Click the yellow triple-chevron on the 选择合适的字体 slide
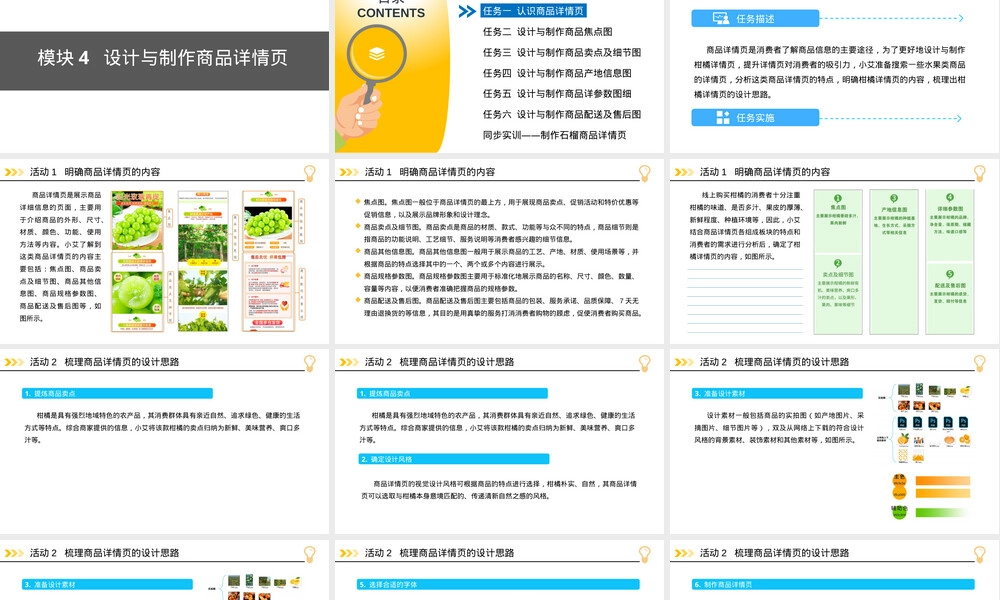Viewport: 1000px width, 600px height. [x=349, y=553]
